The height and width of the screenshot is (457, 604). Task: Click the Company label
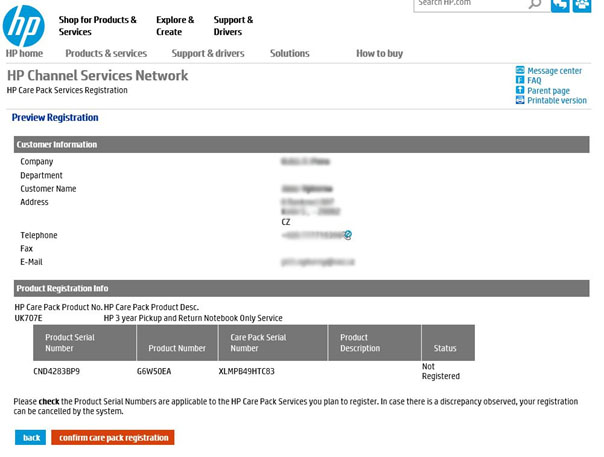click(x=37, y=162)
